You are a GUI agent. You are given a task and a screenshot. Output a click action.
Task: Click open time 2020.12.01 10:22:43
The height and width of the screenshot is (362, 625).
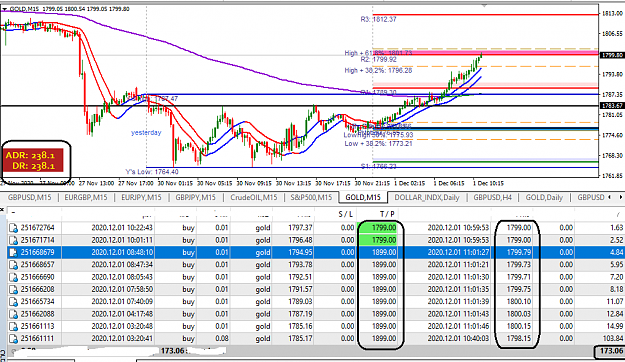click(122, 228)
